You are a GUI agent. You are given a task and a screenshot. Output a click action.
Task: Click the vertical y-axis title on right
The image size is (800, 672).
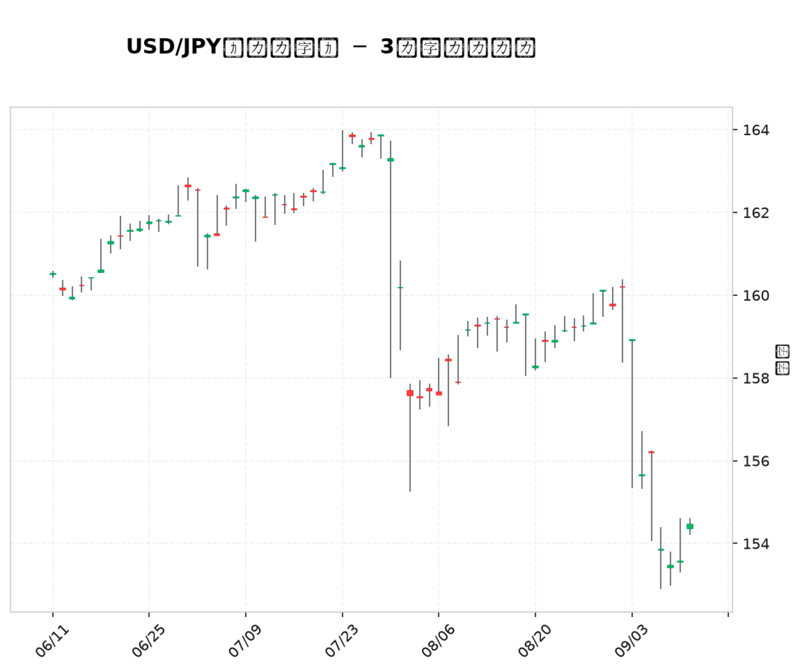pos(782,360)
